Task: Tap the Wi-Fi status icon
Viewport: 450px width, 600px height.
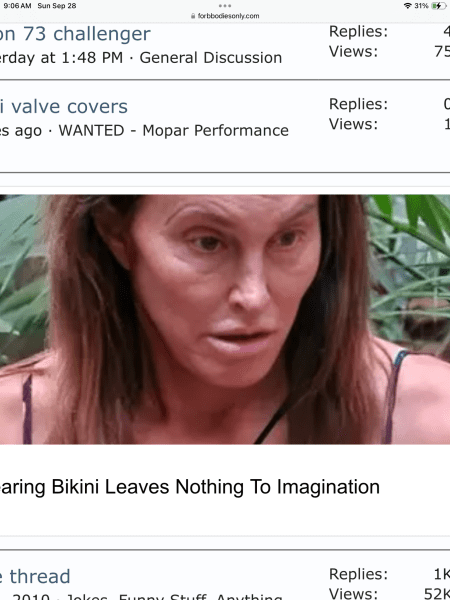Action: [408, 6]
